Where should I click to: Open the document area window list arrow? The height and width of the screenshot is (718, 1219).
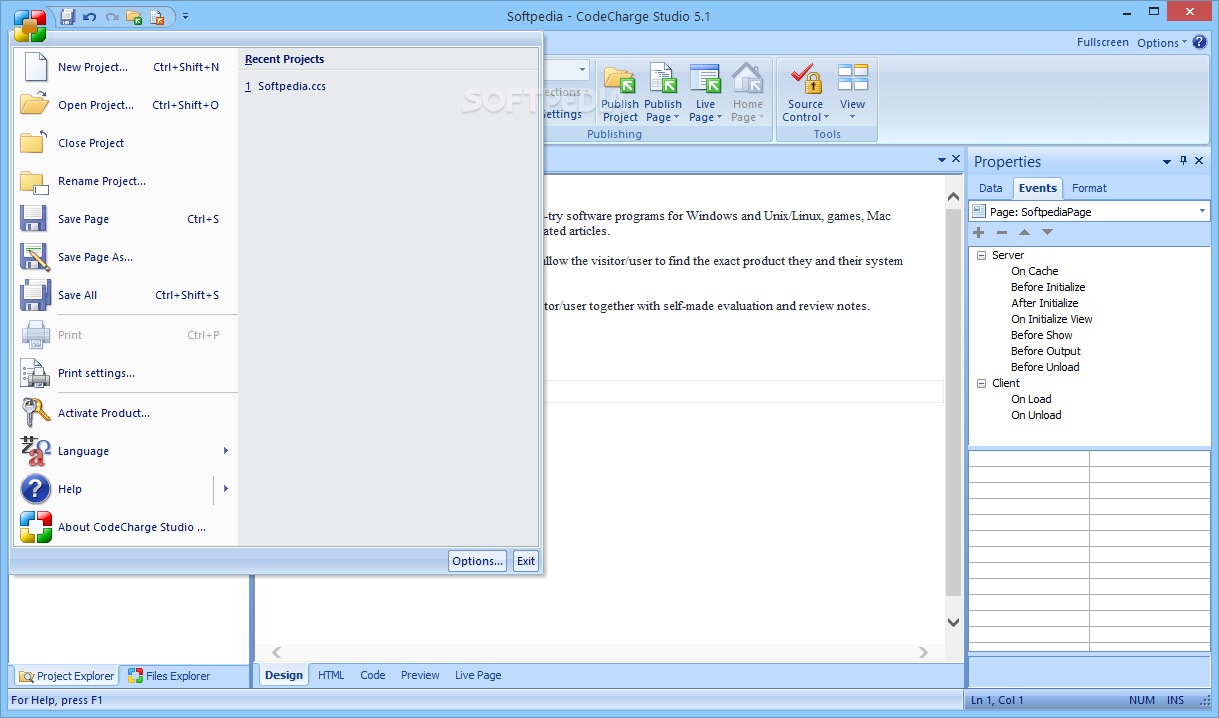(x=942, y=160)
